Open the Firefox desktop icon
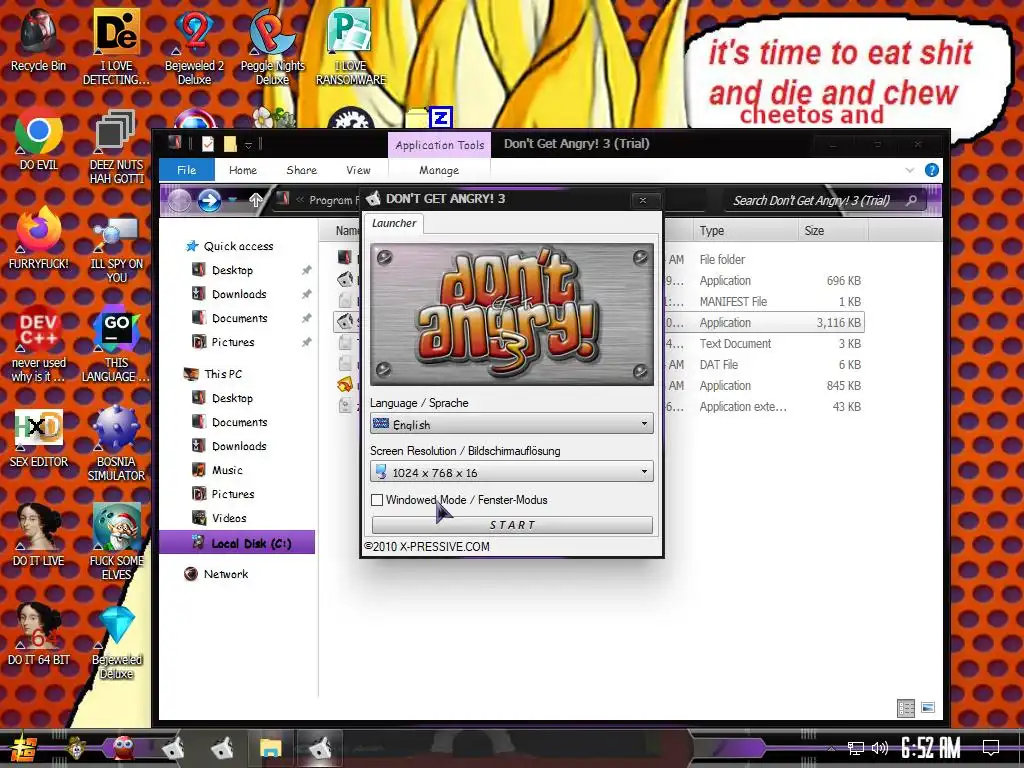The width and height of the screenshot is (1024, 768). (39, 239)
